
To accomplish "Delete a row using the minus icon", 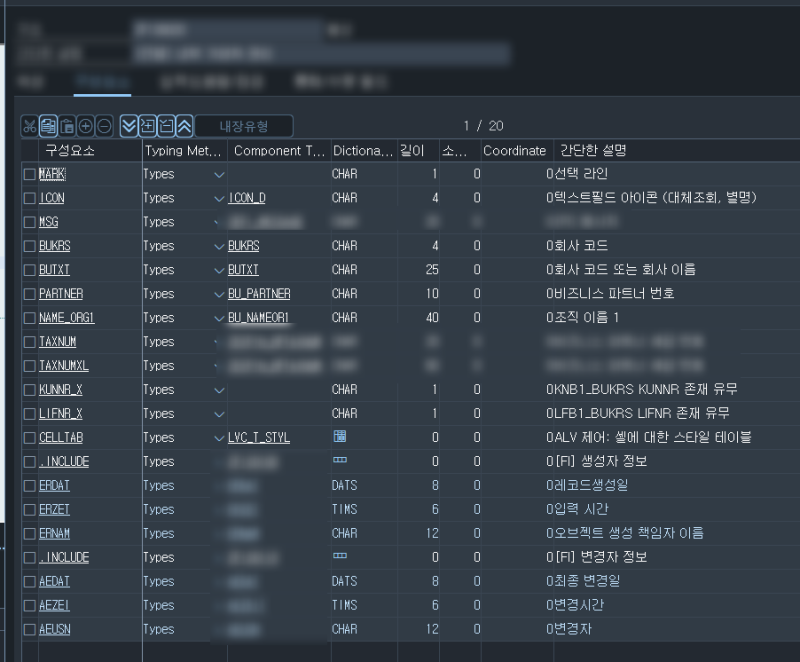I will coord(103,125).
